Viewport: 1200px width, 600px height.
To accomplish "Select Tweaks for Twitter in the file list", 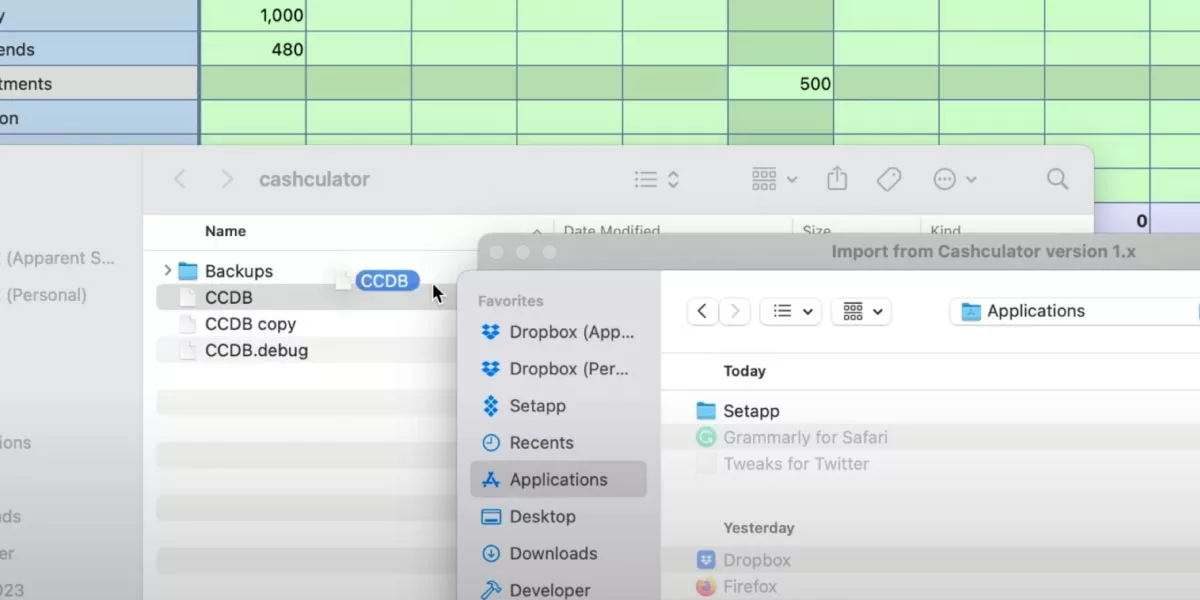I will [783, 464].
